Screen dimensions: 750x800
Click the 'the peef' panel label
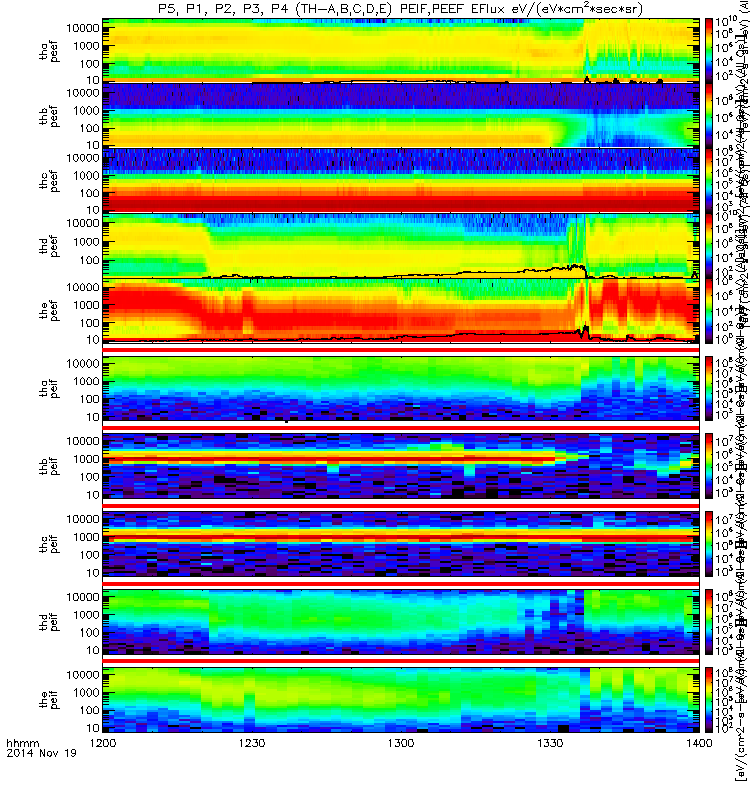click(49, 311)
